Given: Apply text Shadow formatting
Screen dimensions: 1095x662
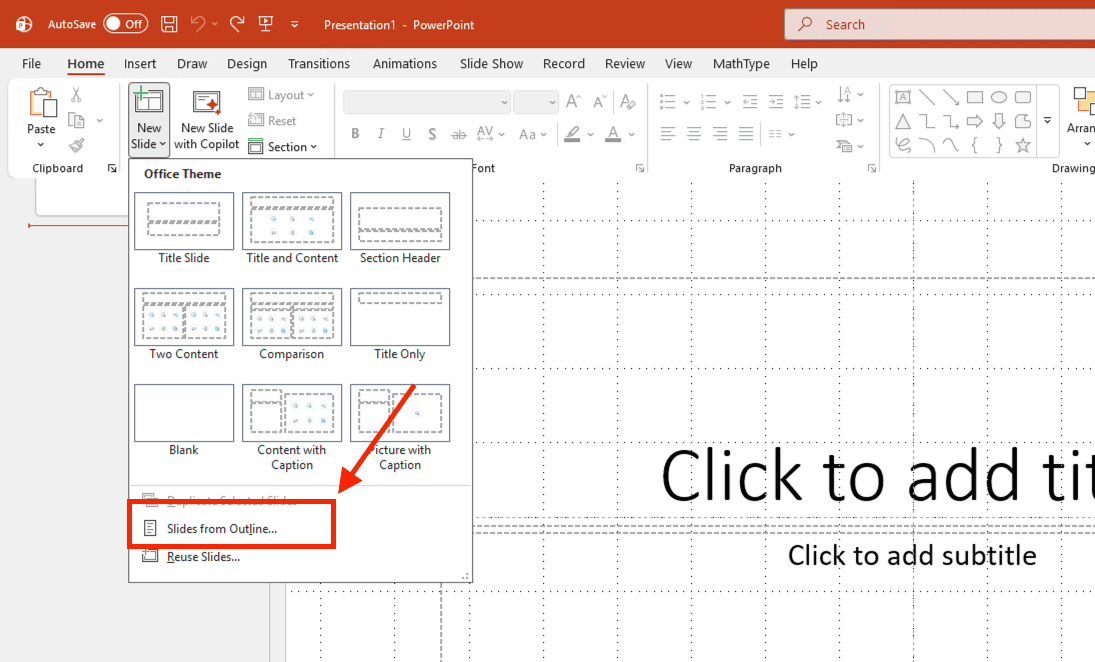Looking at the screenshot, I should click(x=432, y=133).
